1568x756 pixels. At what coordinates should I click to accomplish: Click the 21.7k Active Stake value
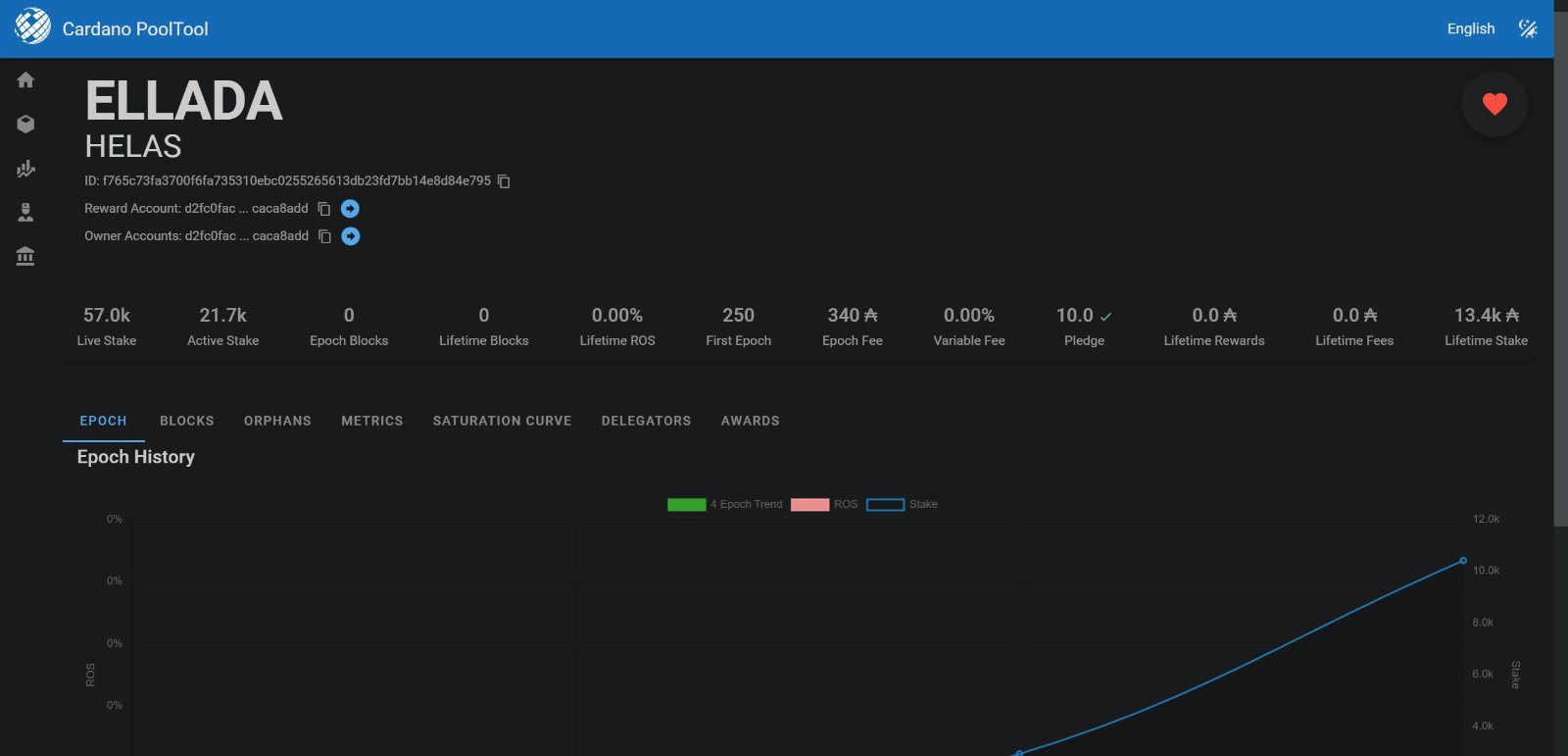(x=223, y=315)
